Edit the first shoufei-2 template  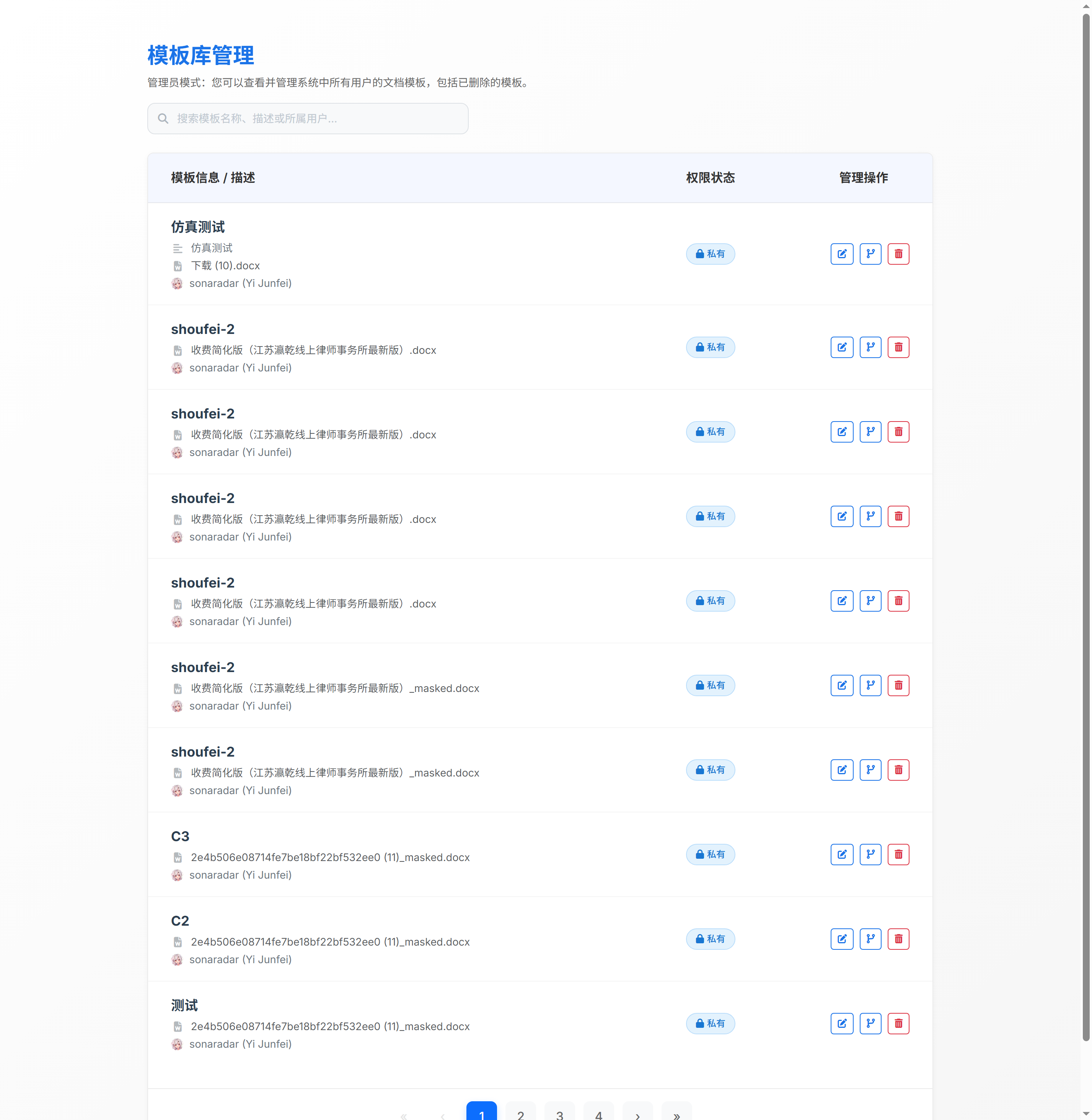pyautogui.click(x=841, y=347)
